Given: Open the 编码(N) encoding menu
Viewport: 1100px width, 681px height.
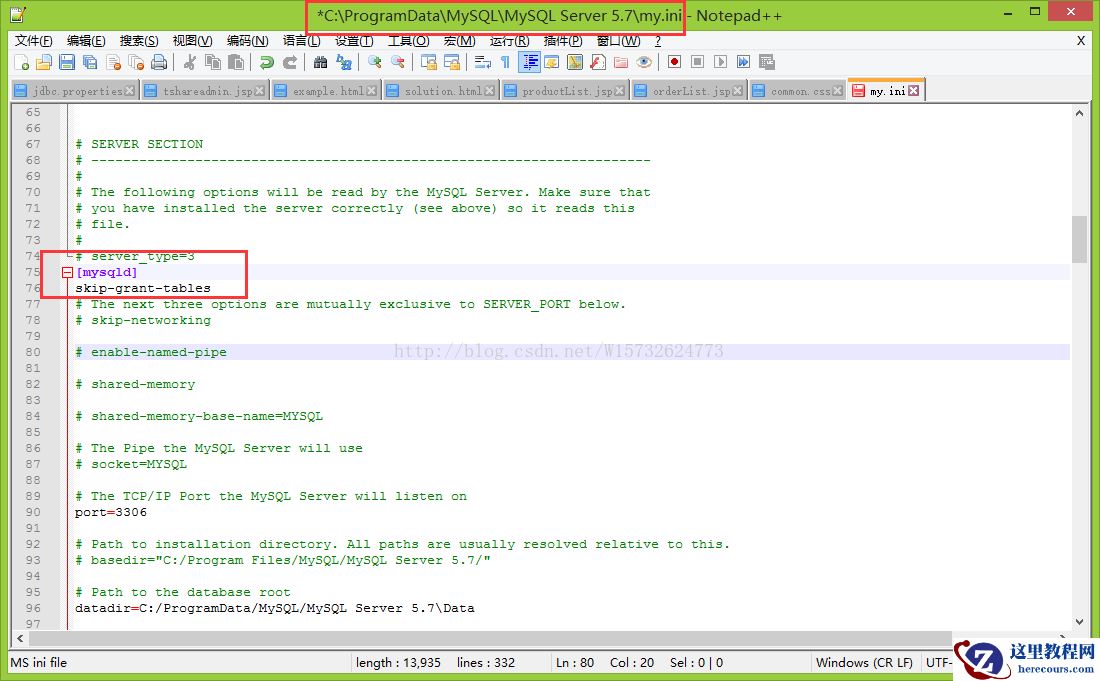Looking at the screenshot, I should click(247, 41).
